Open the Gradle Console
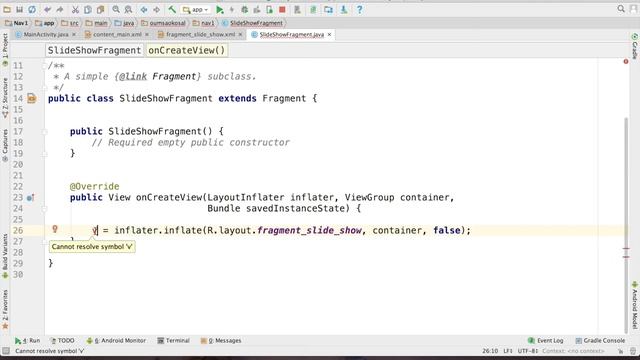This screenshot has height=360, width=640. (600, 340)
